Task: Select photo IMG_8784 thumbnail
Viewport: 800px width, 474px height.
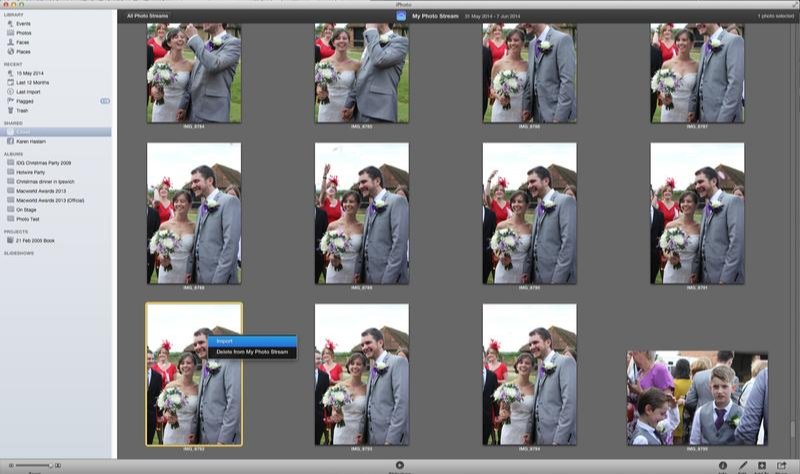Action: coord(194,73)
